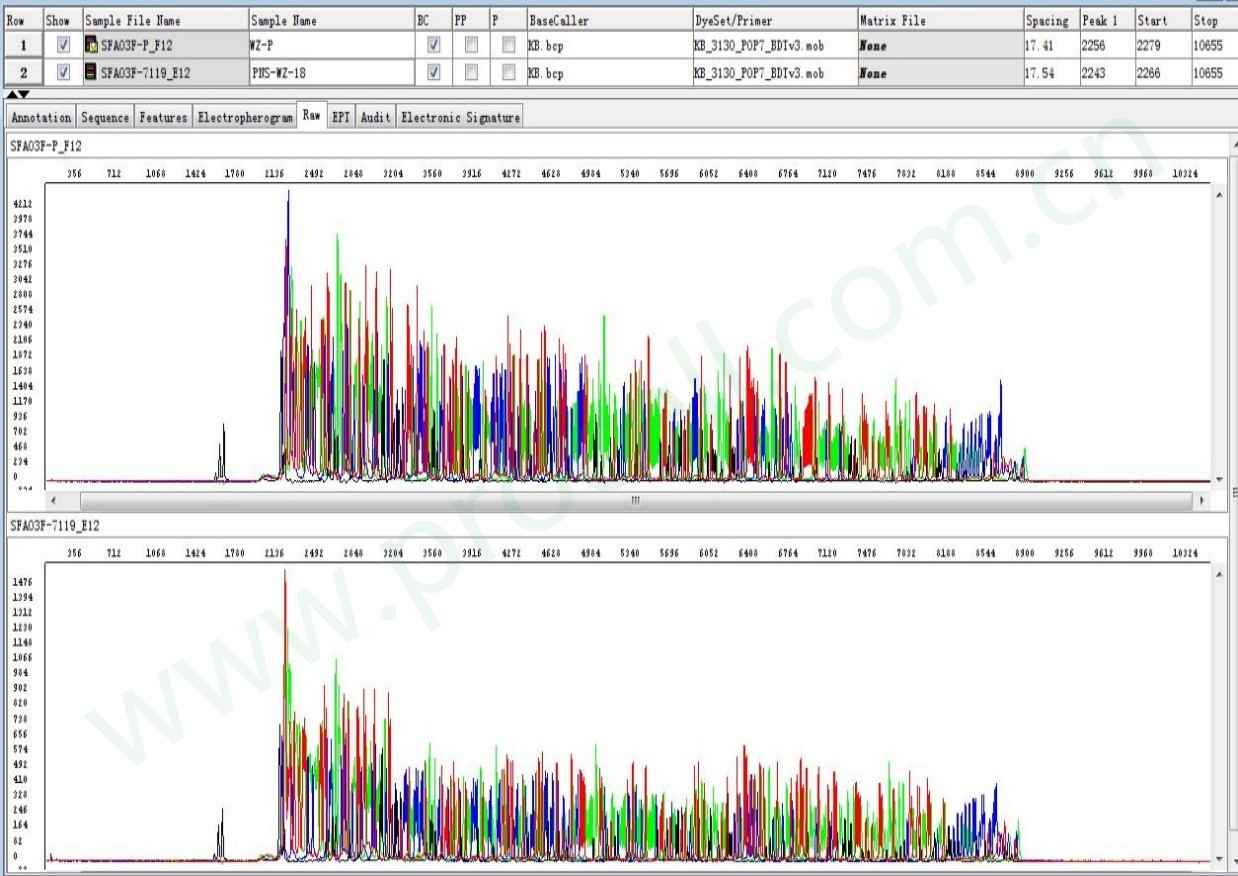Click the KB.bcp basecaller cell in row 2
Viewport: 1238px width, 876px height.
pyautogui.click(x=608, y=72)
